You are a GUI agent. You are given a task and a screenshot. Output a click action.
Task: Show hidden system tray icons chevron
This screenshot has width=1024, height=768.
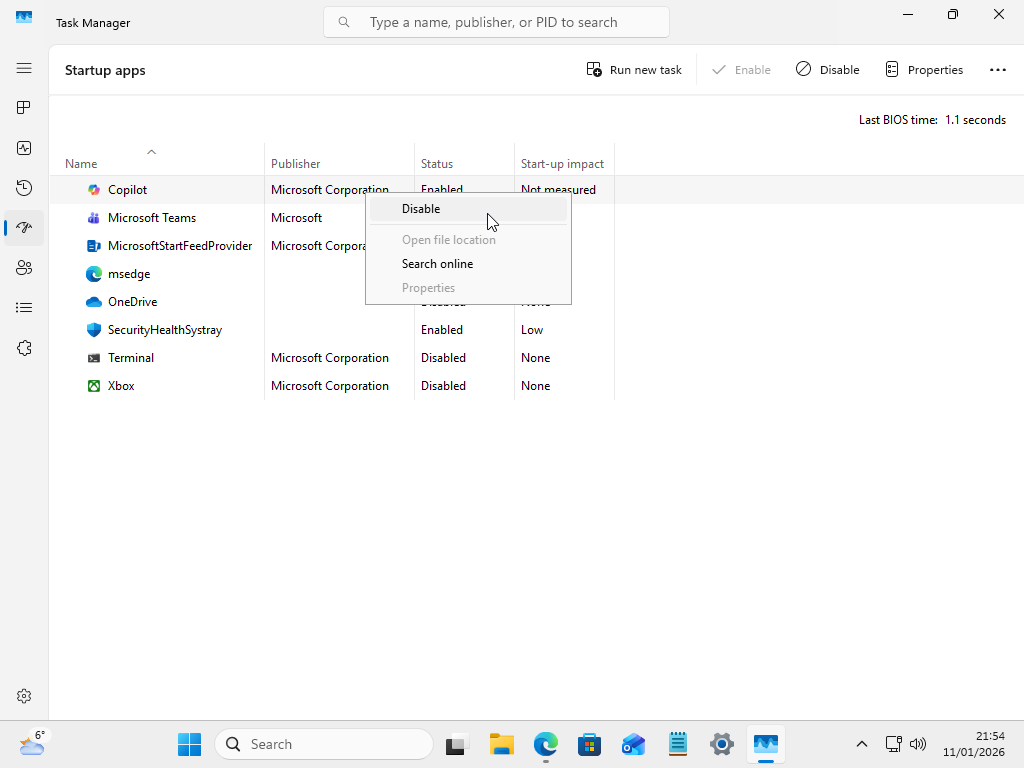pyautogui.click(x=861, y=744)
